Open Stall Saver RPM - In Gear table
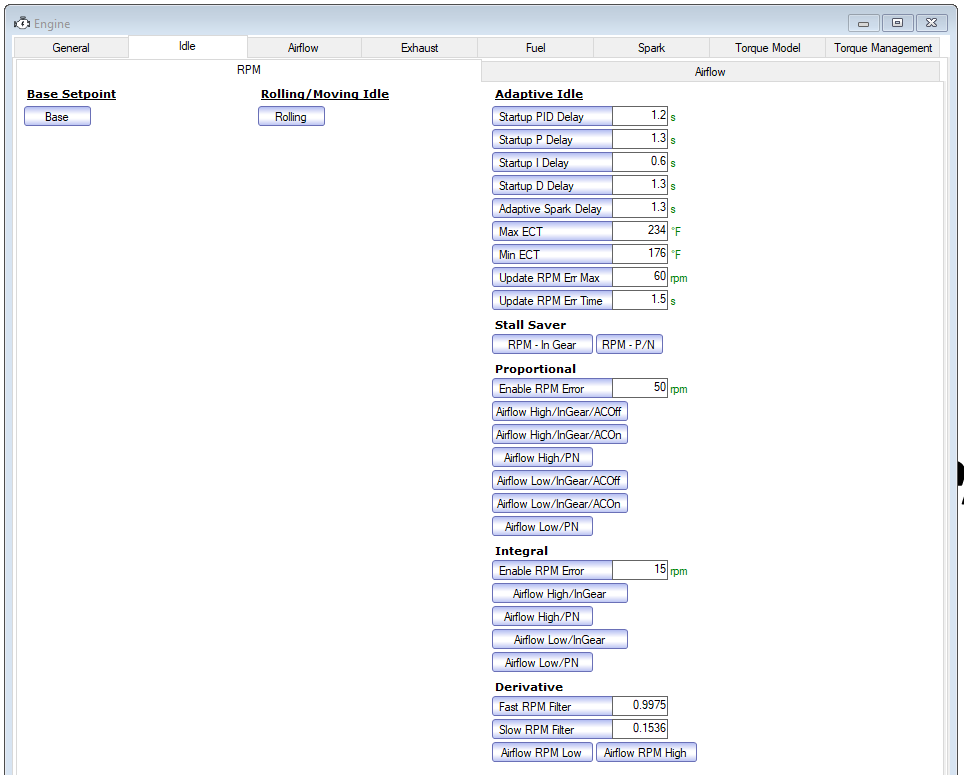 click(x=542, y=345)
